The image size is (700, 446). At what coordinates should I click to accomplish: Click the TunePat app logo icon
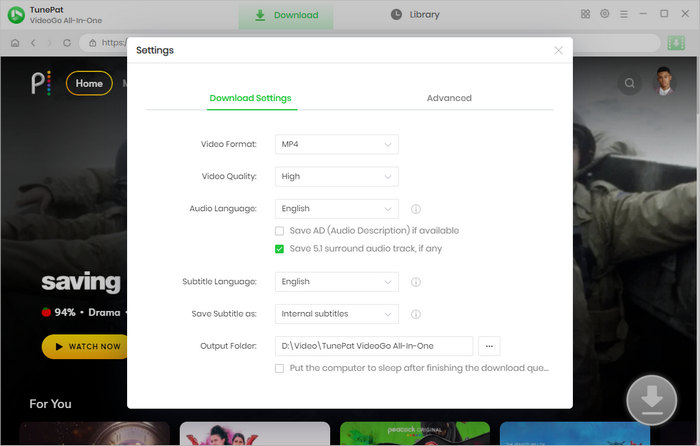pos(16,15)
